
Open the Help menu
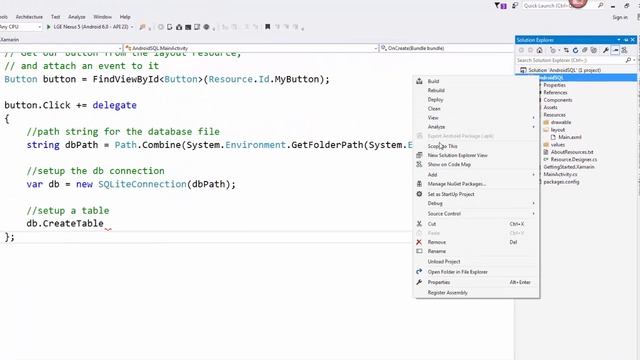(x=125, y=17)
